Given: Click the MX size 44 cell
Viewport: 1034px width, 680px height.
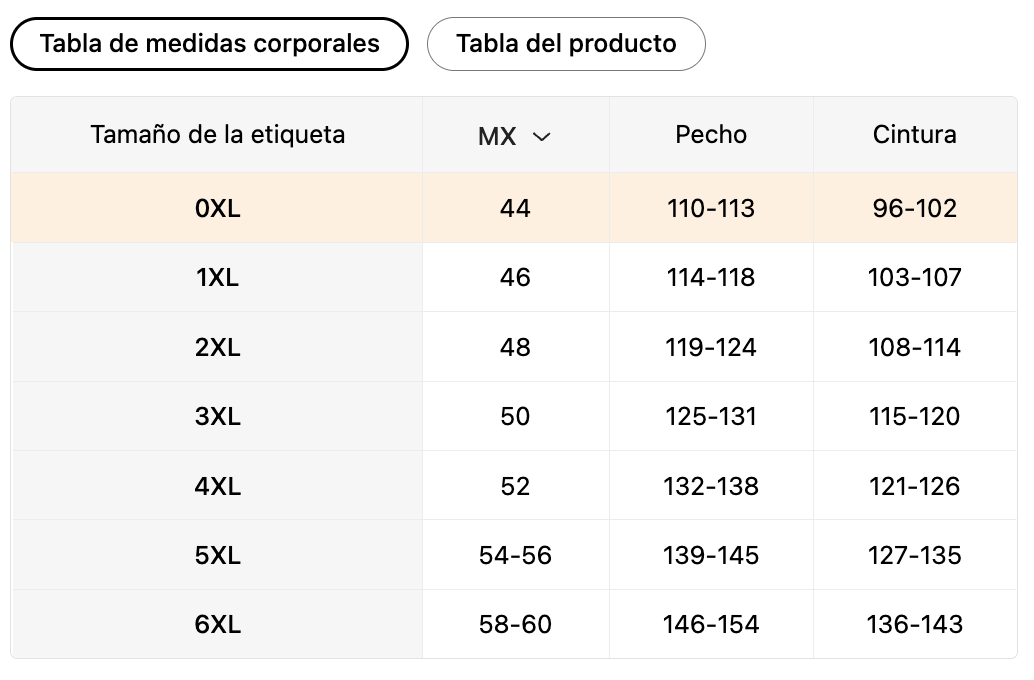Looking at the screenshot, I should pyautogui.click(x=515, y=208).
